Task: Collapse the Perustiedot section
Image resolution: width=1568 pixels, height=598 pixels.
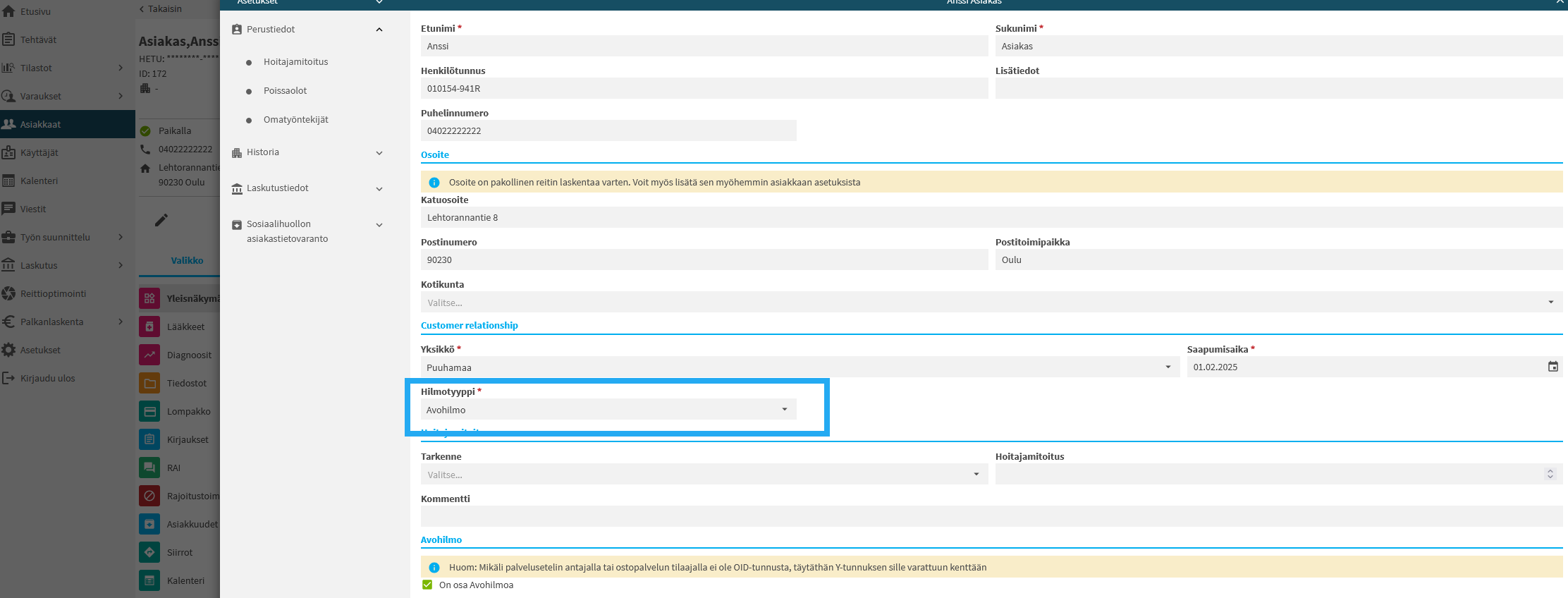Action: tap(379, 30)
